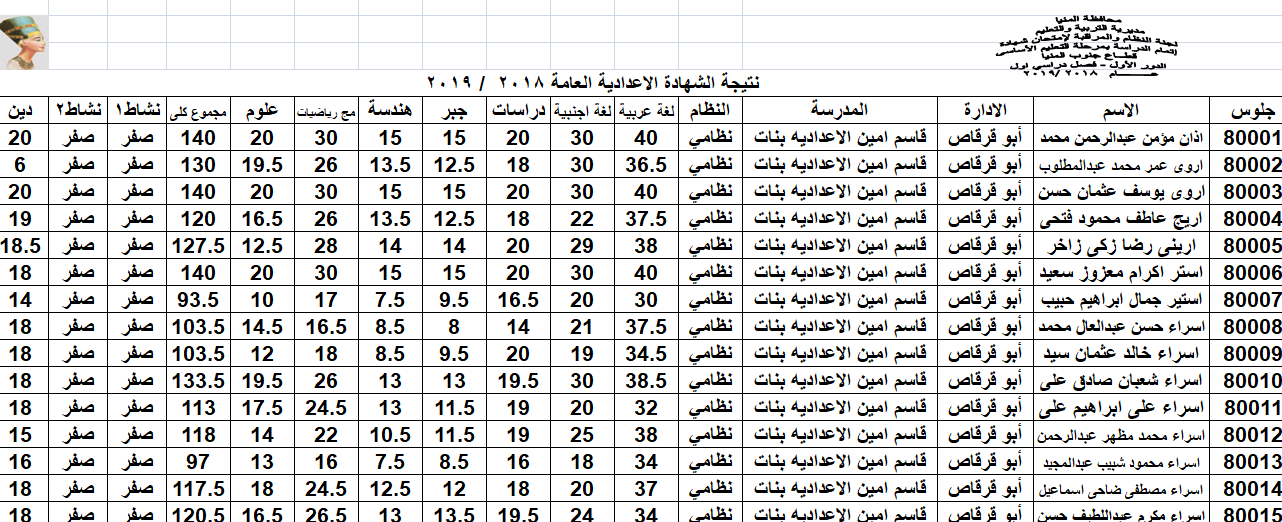Click the 'مجموع كلى' header cell
The height and width of the screenshot is (522, 1282).
[x=199, y=110]
